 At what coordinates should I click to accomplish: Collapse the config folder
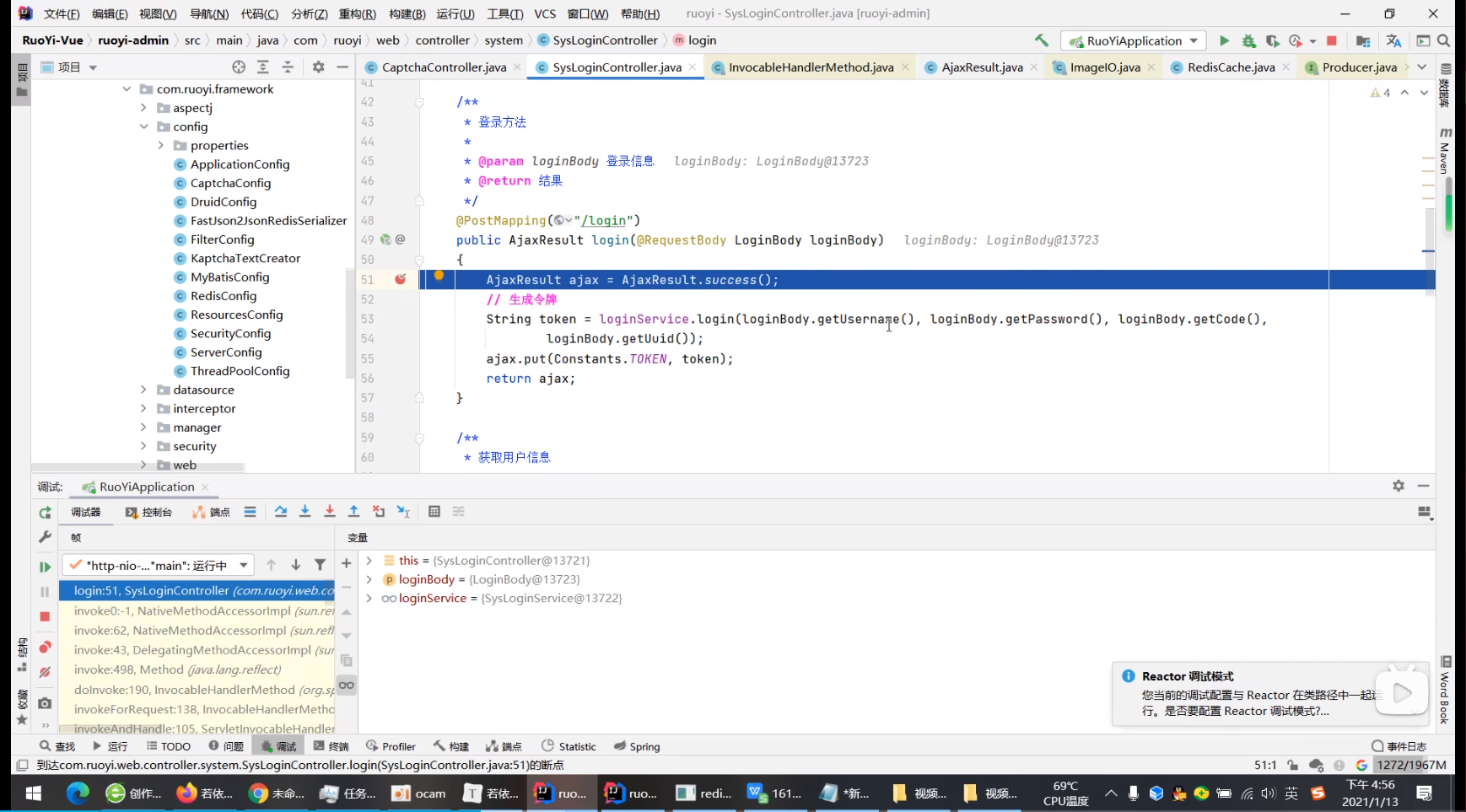(143, 126)
